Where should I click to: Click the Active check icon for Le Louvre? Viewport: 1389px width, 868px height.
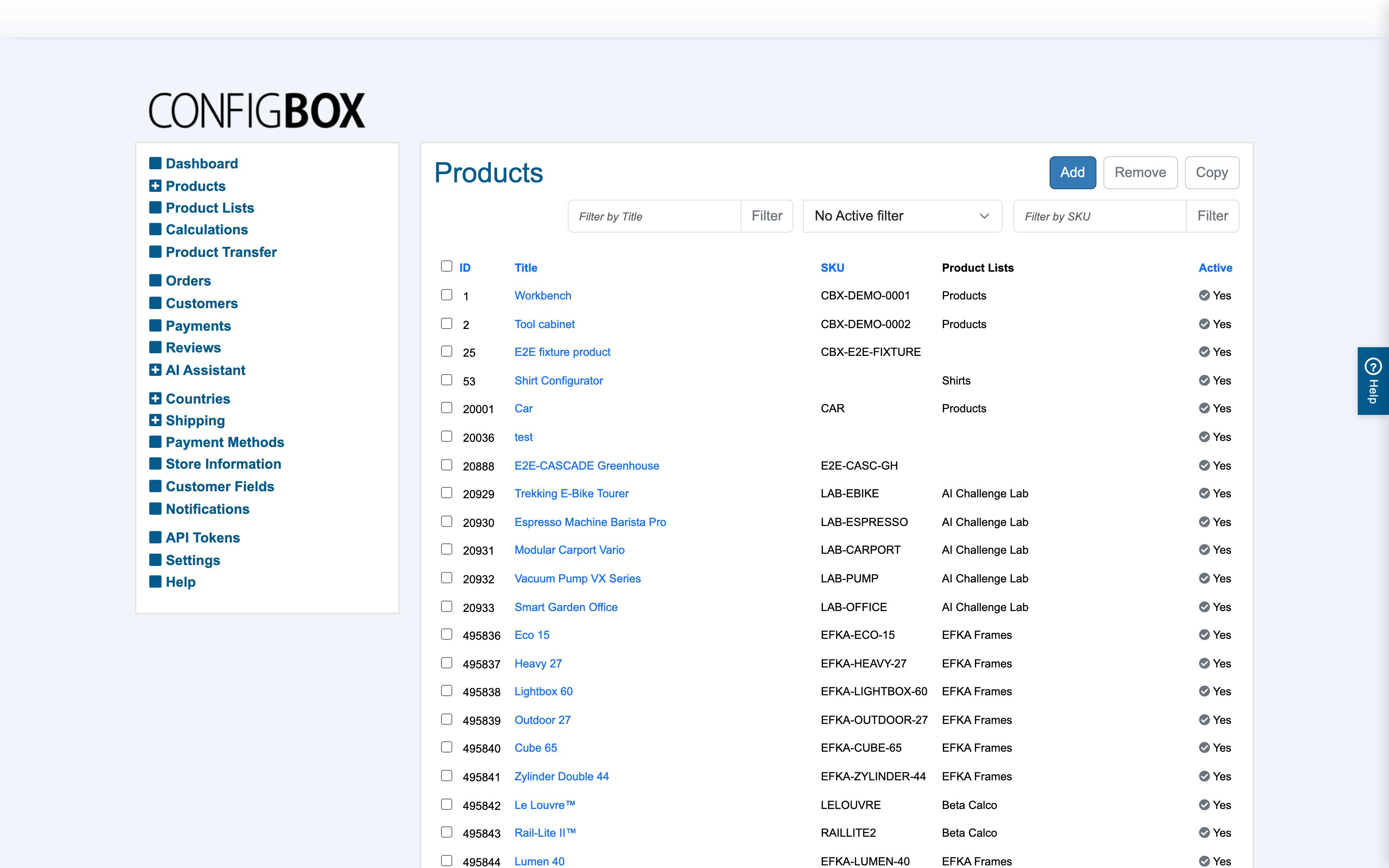click(1204, 805)
